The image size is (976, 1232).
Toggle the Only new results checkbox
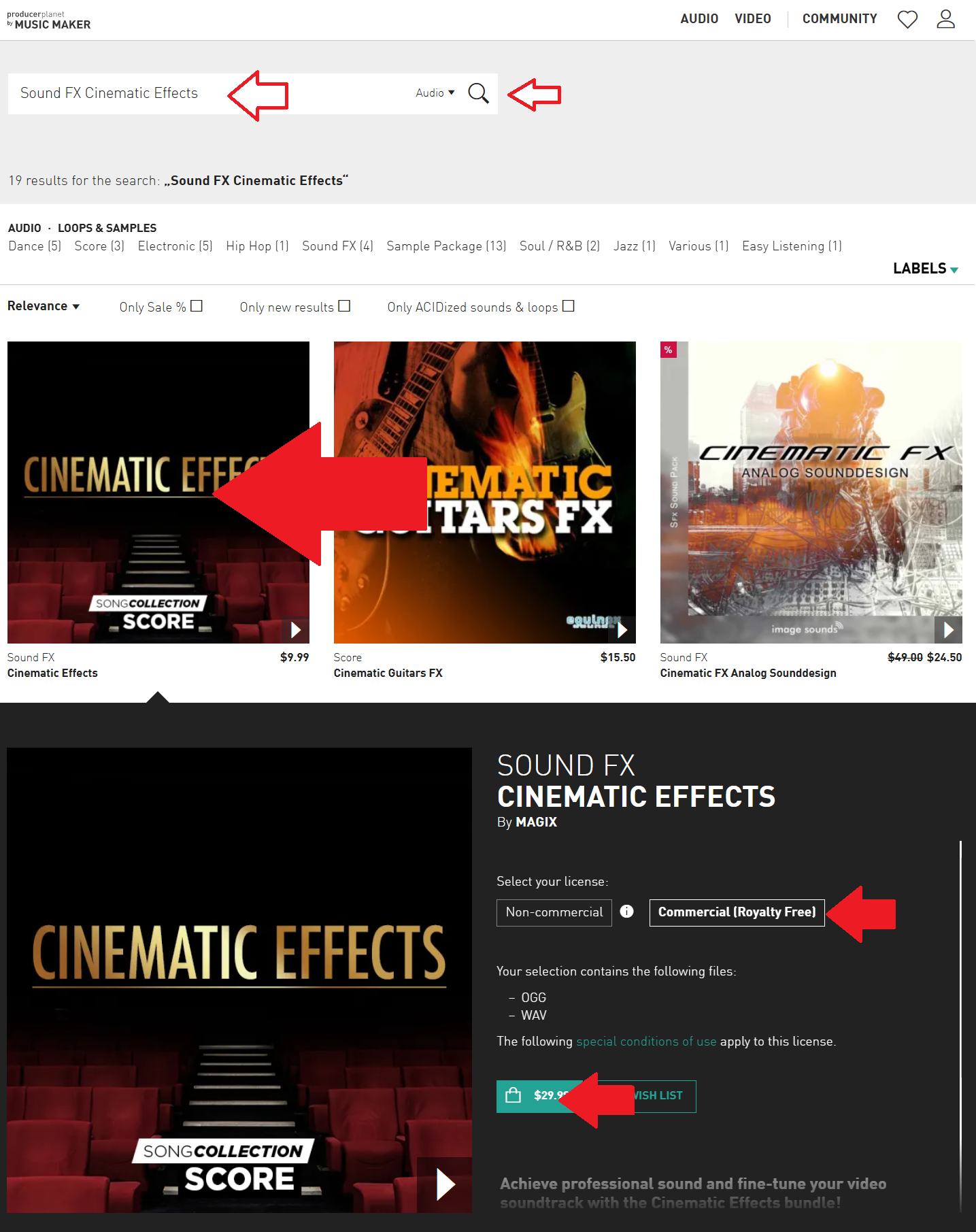[x=344, y=306]
